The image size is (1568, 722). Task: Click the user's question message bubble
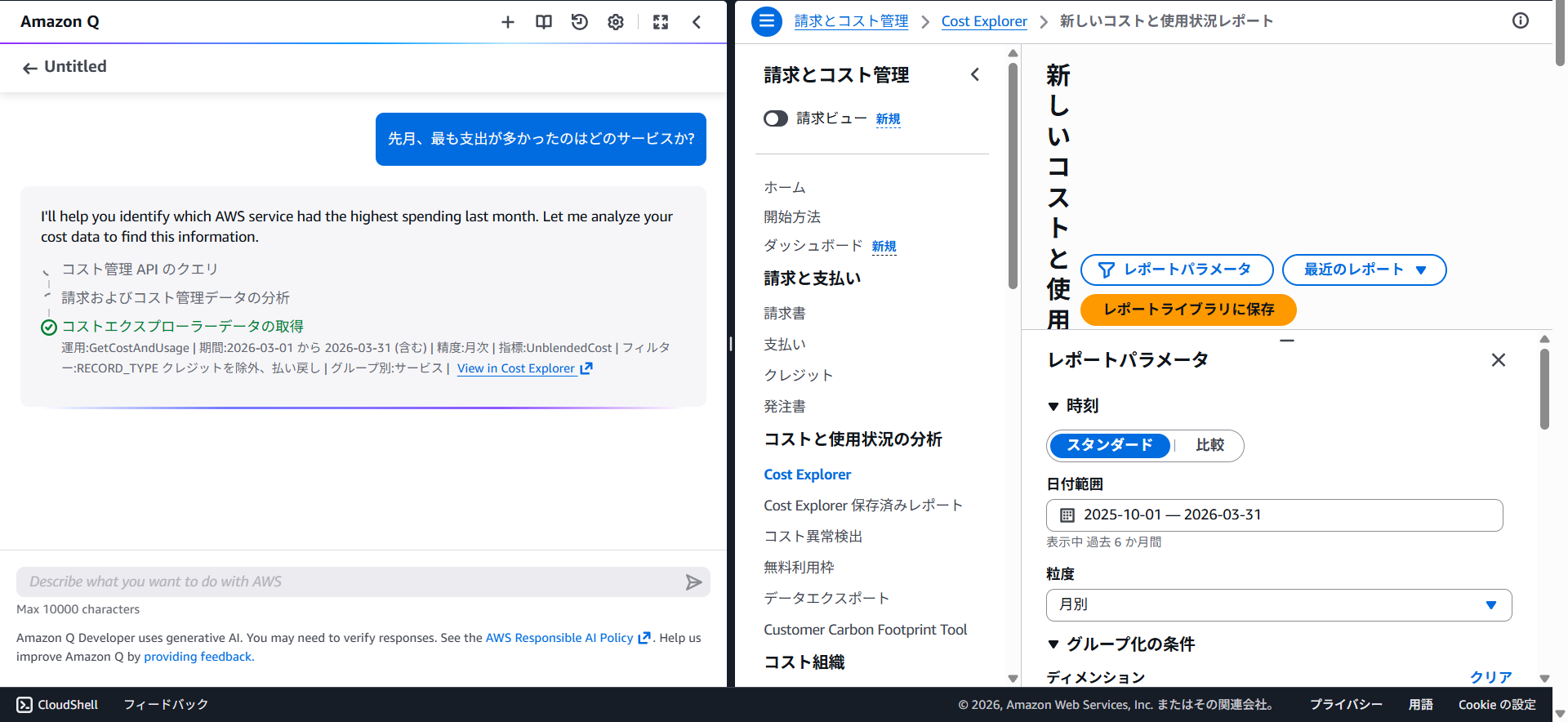point(541,140)
